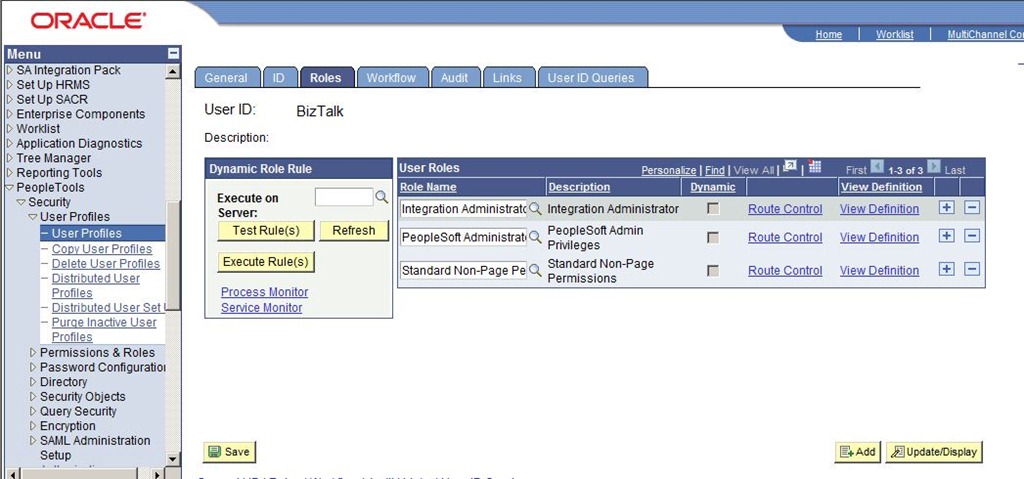
Task: Add row after Integration Administrator role
Action: coord(946,208)
